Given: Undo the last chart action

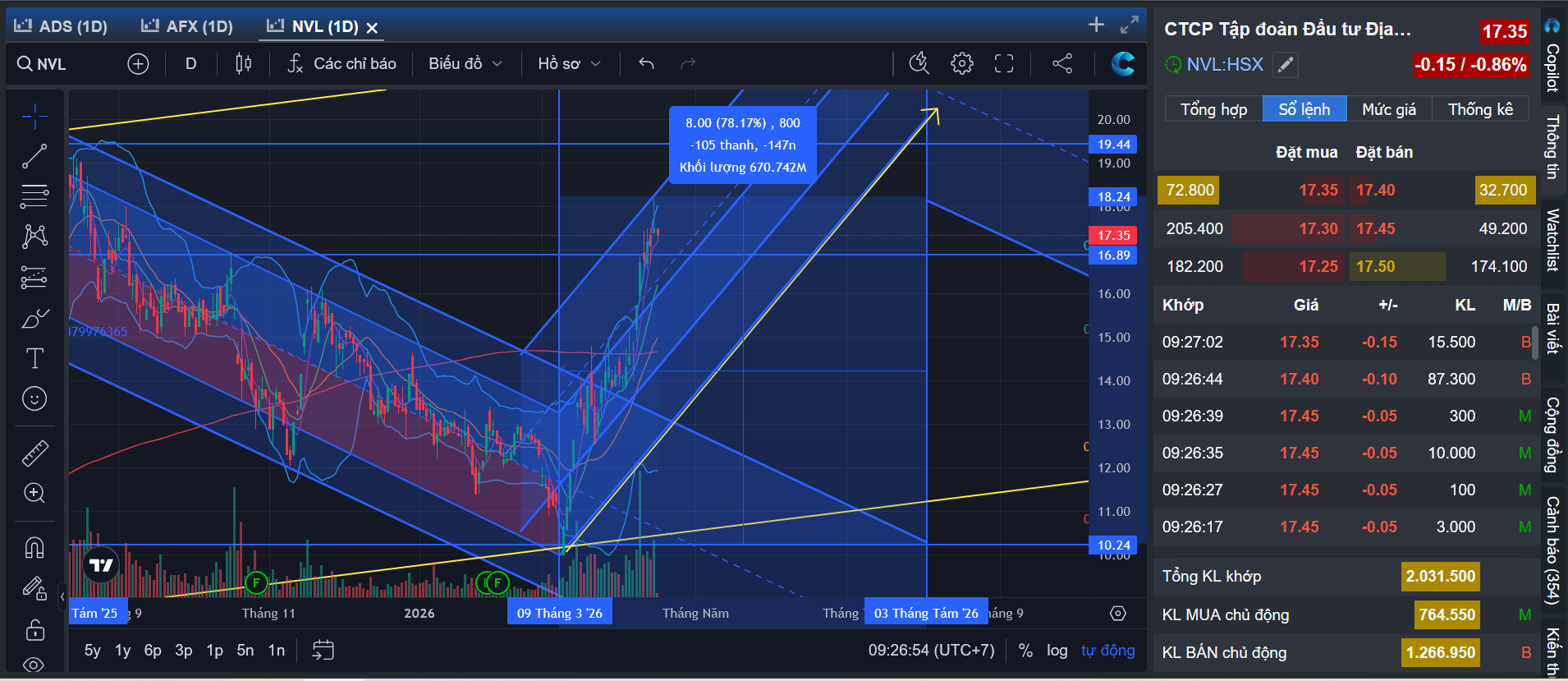Looking at the screenshot, I should [x=647, y=63].
